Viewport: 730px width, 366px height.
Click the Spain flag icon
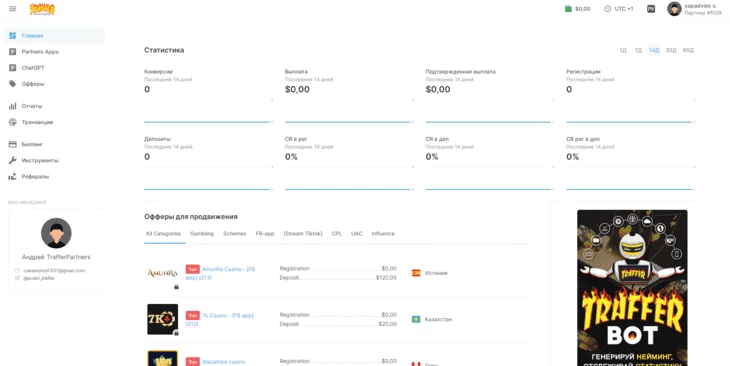coord(416,273)
